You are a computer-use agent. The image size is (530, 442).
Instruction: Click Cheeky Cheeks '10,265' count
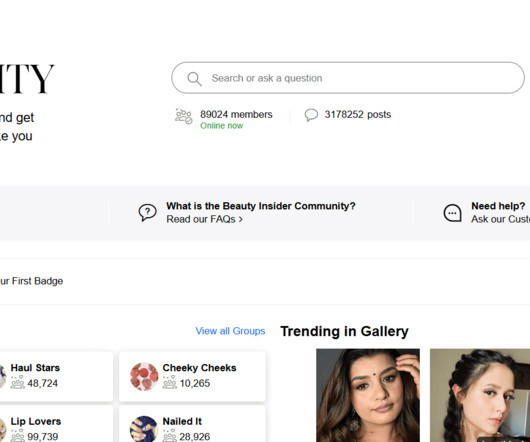[195, 383]
